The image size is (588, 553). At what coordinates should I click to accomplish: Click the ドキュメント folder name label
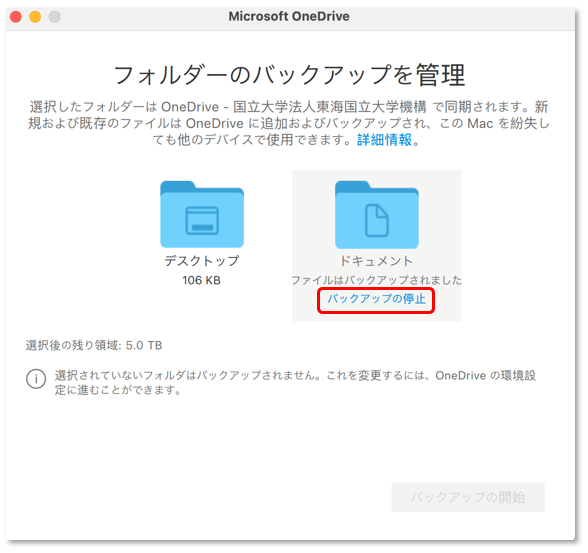pos(376,261)
